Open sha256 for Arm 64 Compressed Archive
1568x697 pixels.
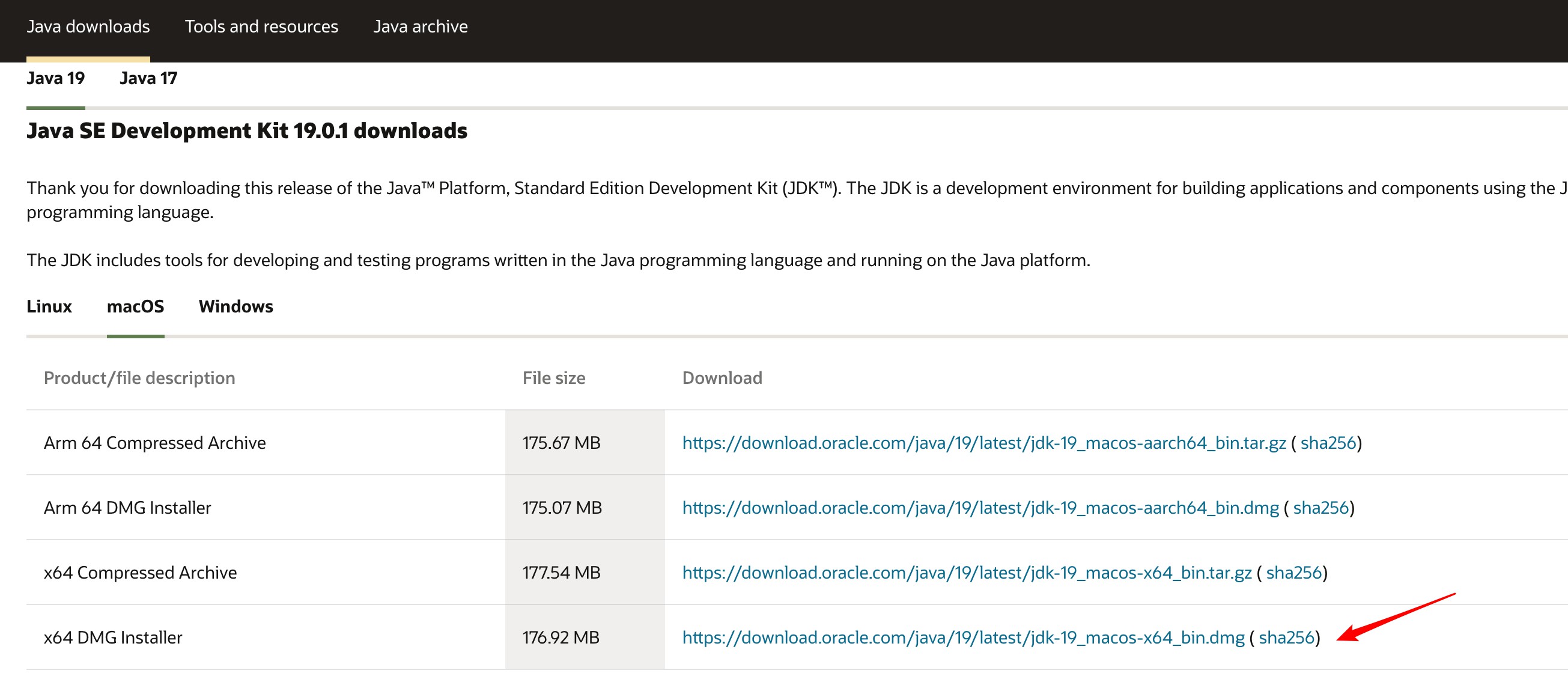click(1328, 443)
